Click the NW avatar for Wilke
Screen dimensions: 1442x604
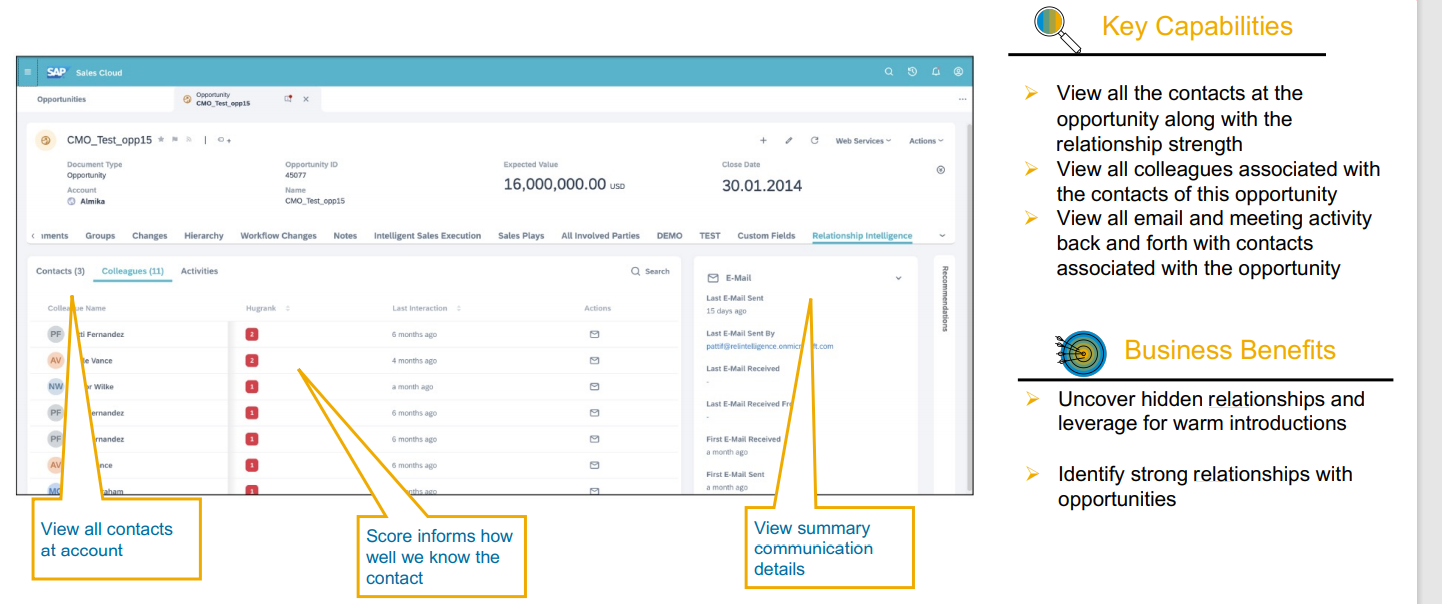[56, 386]
